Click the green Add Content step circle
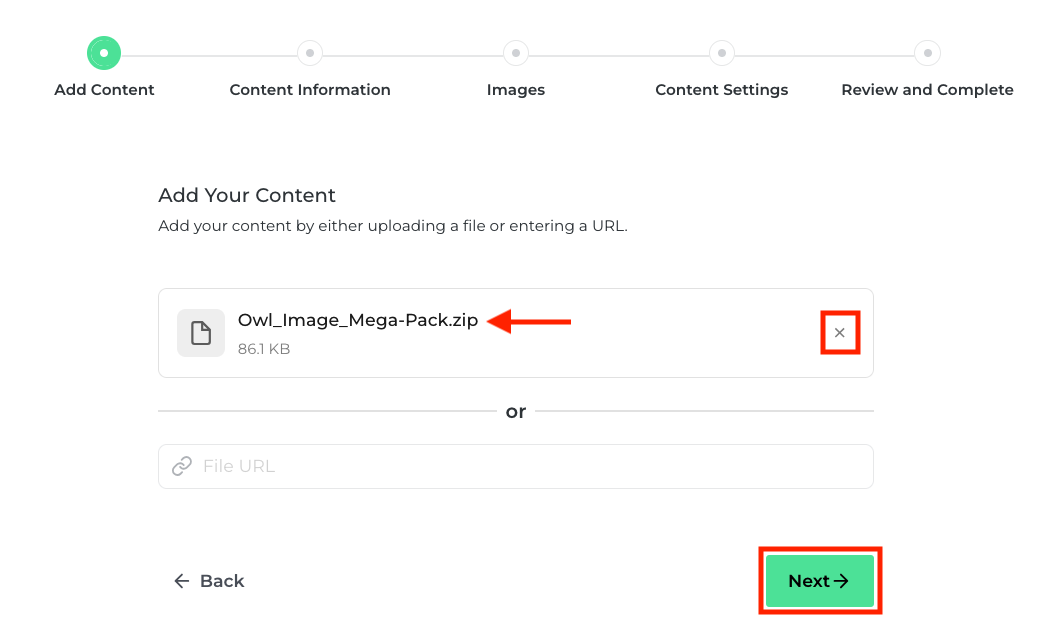The width and height of the screenshot is (1049, 639). [x=104, y=53]
